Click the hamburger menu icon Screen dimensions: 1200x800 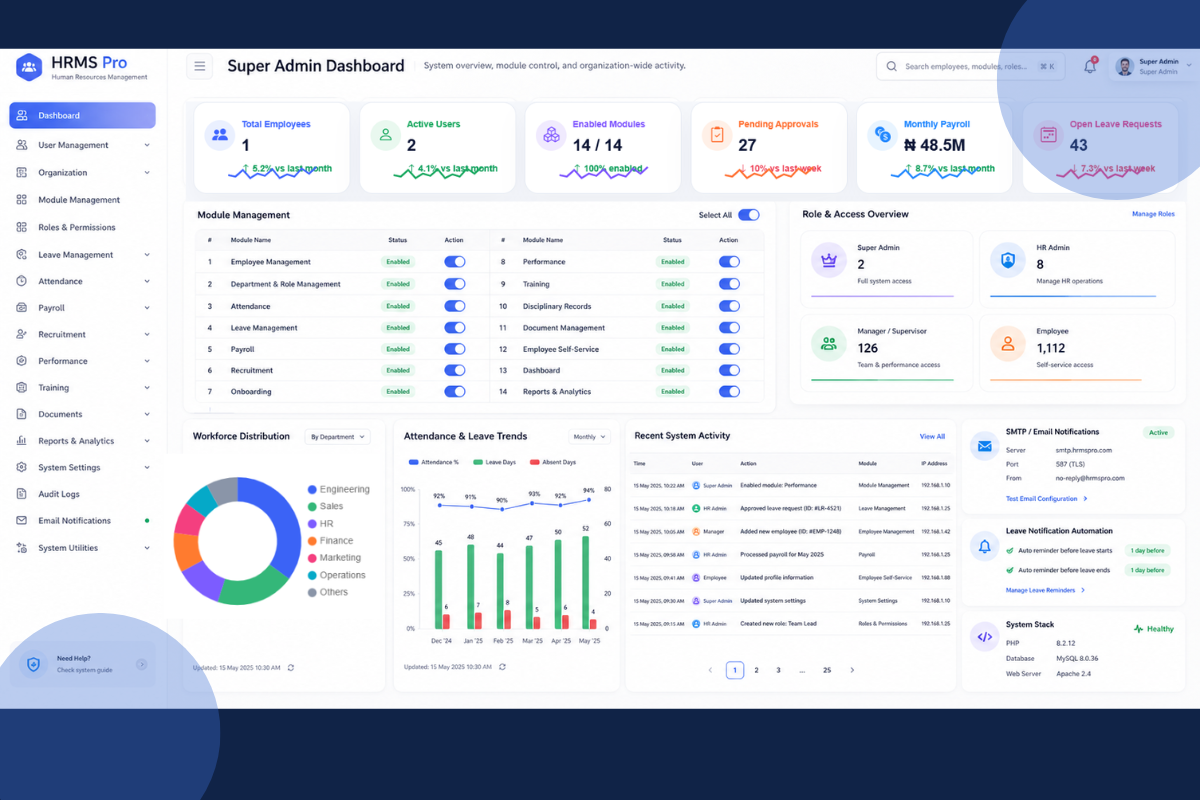click(x=199, y=66)
